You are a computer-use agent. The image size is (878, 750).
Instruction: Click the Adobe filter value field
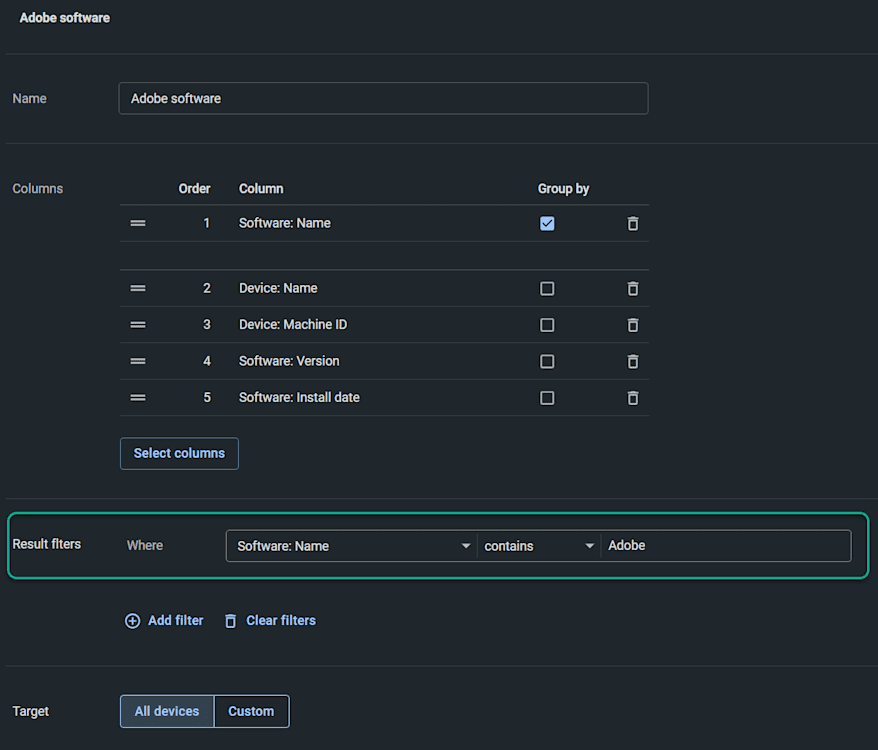(726, 546)
